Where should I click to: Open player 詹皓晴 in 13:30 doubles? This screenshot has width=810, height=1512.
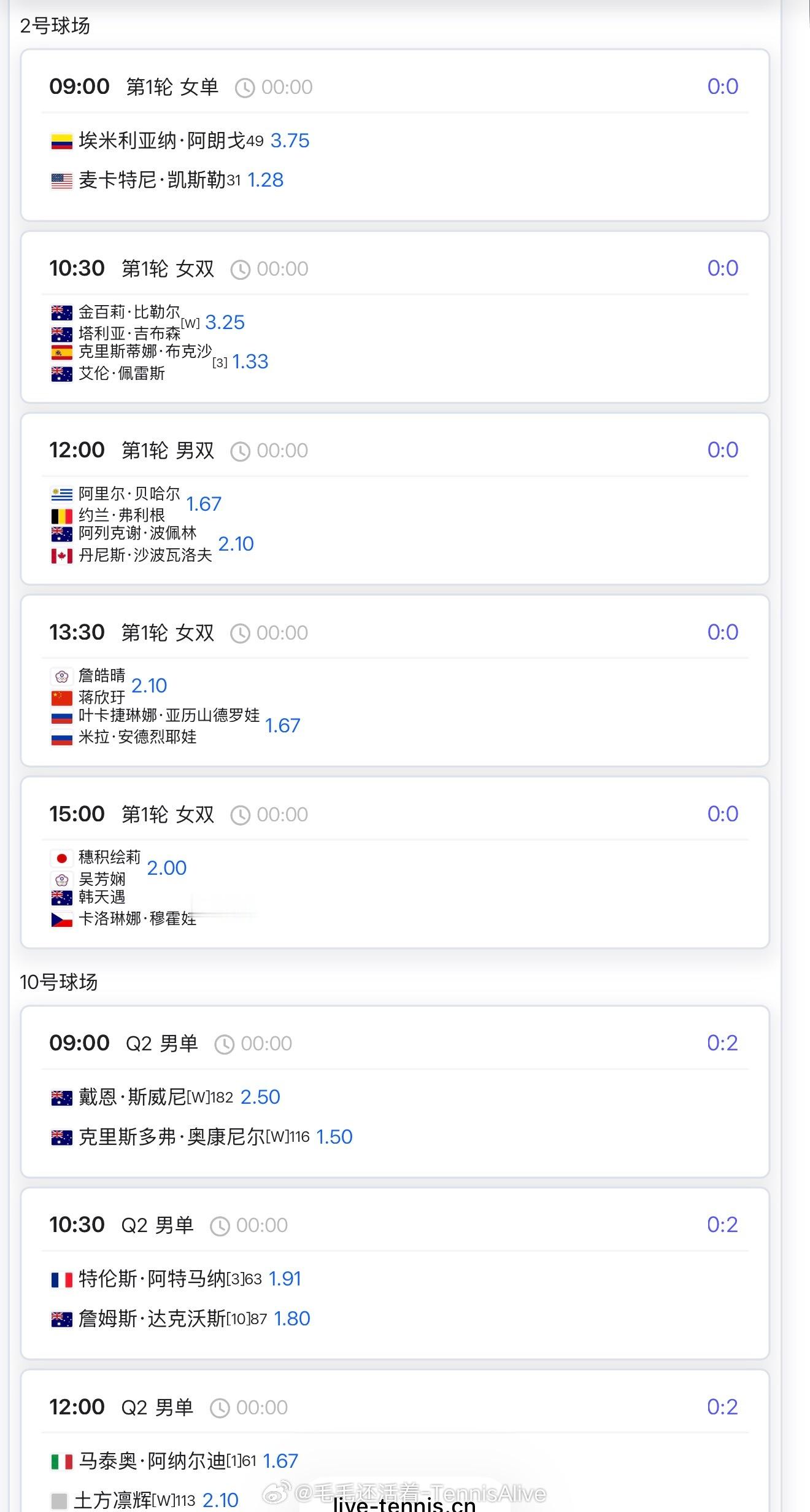pos(102,676)
